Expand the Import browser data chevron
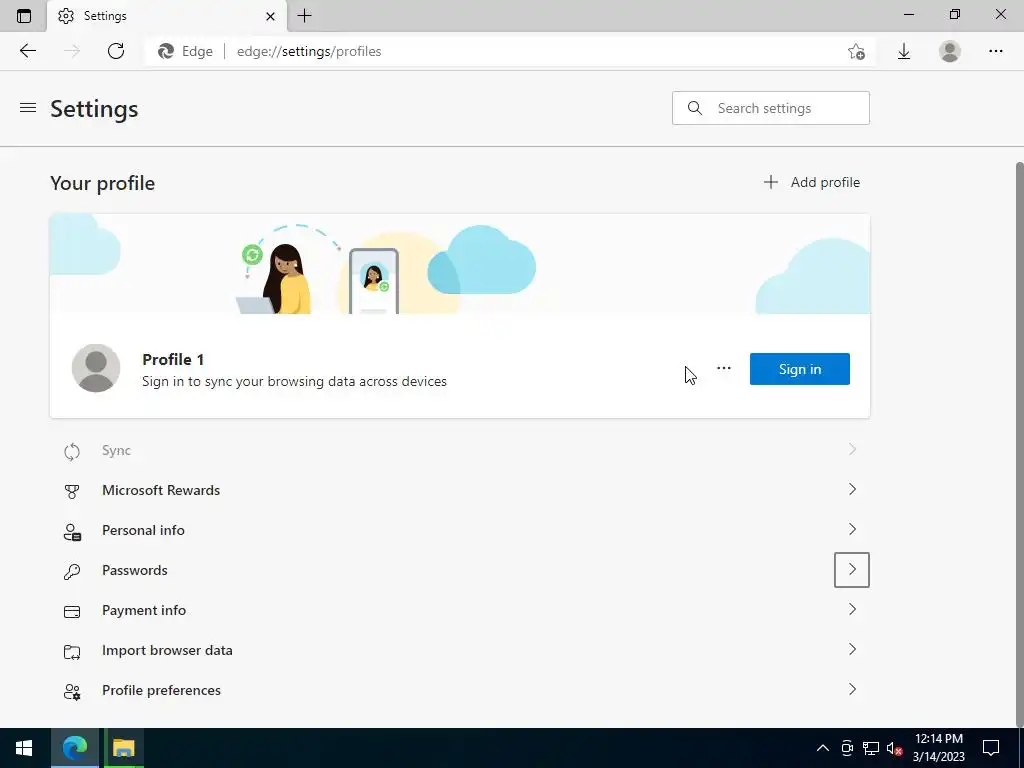 pyautogui.click(x=852, y=649)
